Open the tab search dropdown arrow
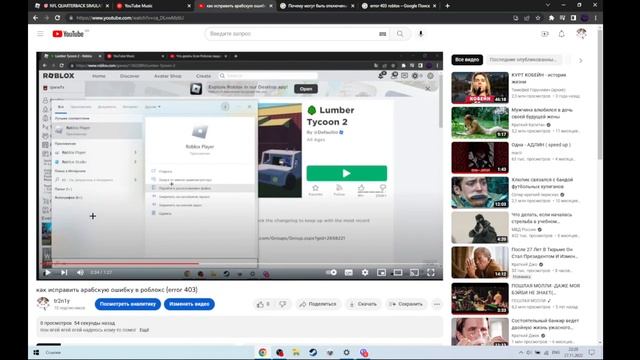Screen dimensions: 640x360 click(548, 5)
